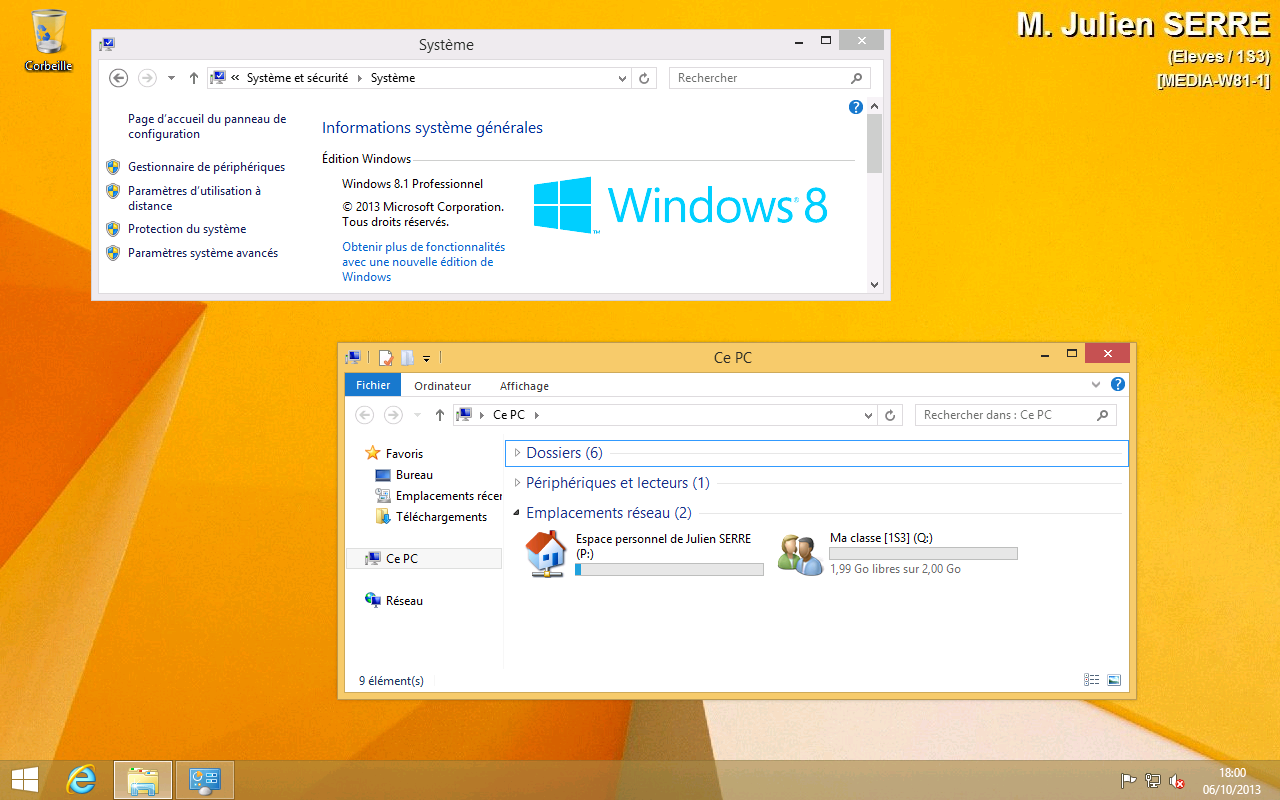Open Paramètres d'utilisation à distance

(x=194, y=198)
